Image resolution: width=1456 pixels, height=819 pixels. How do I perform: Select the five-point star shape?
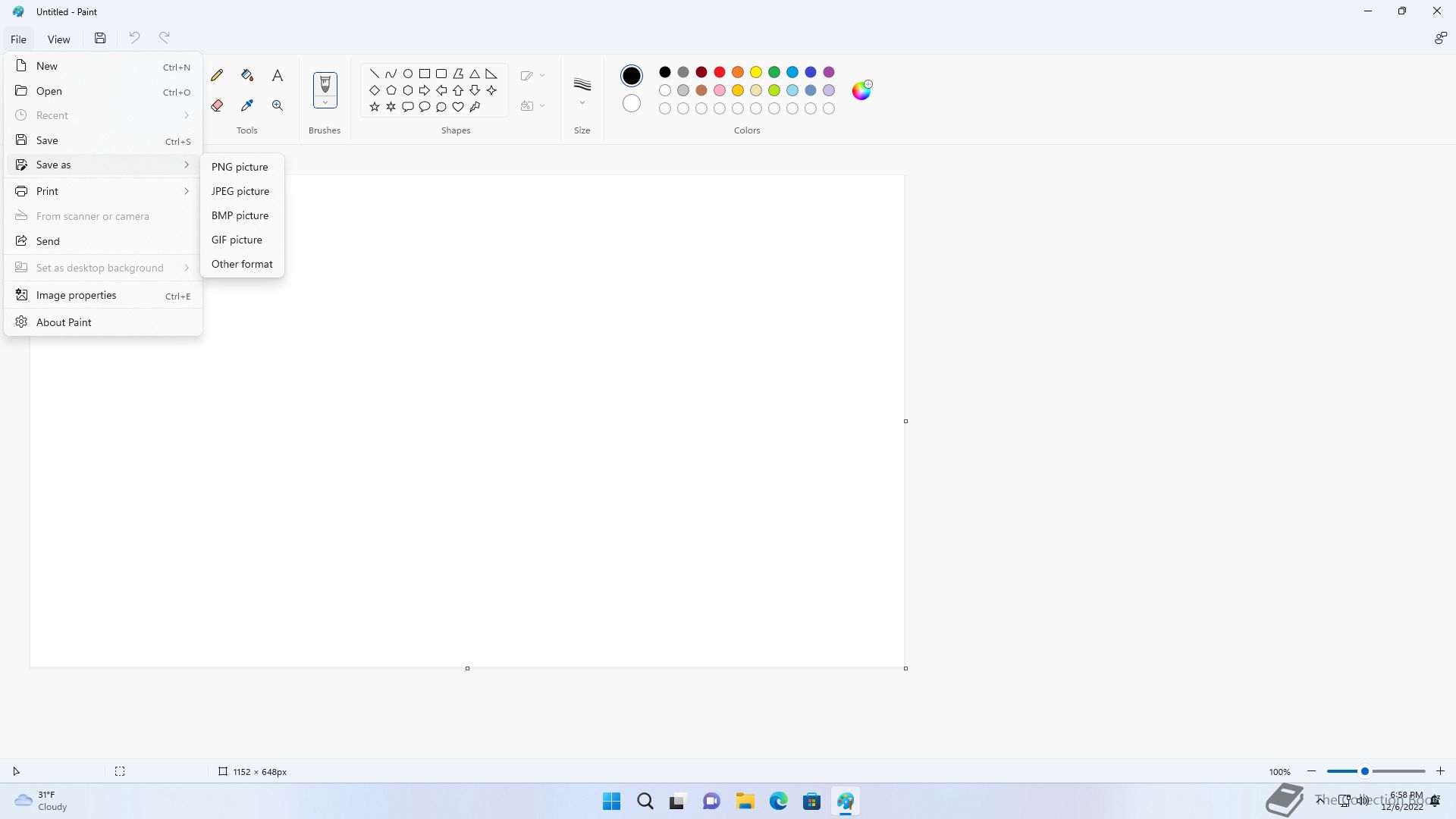pos(375,107)
